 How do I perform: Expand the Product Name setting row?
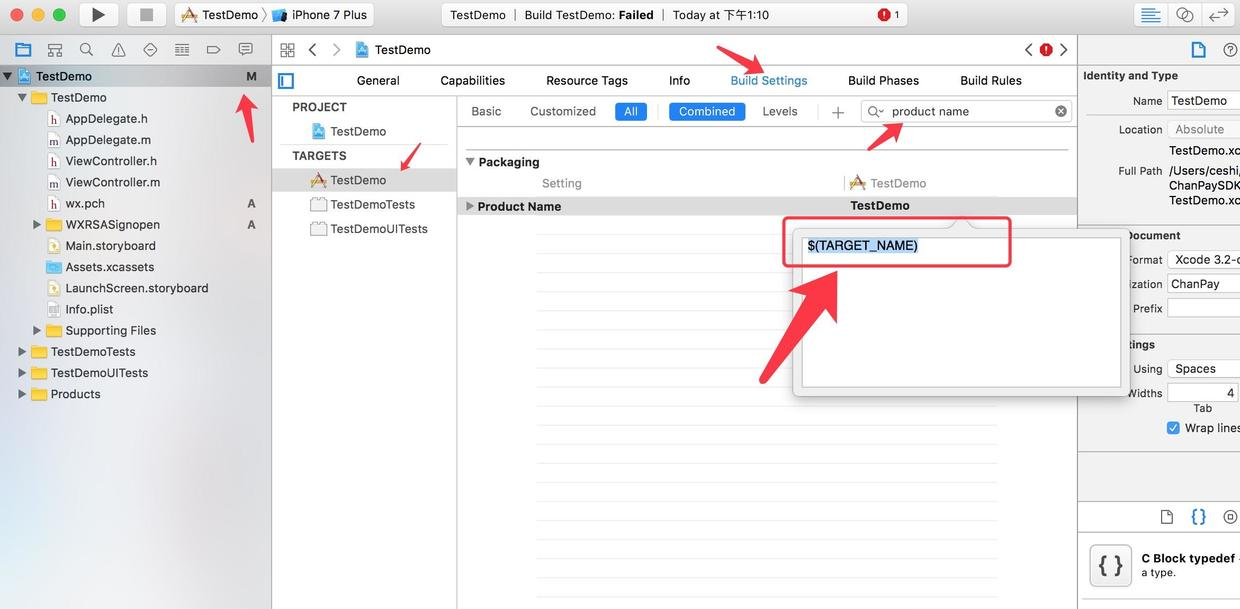click(x=470, y=206)
